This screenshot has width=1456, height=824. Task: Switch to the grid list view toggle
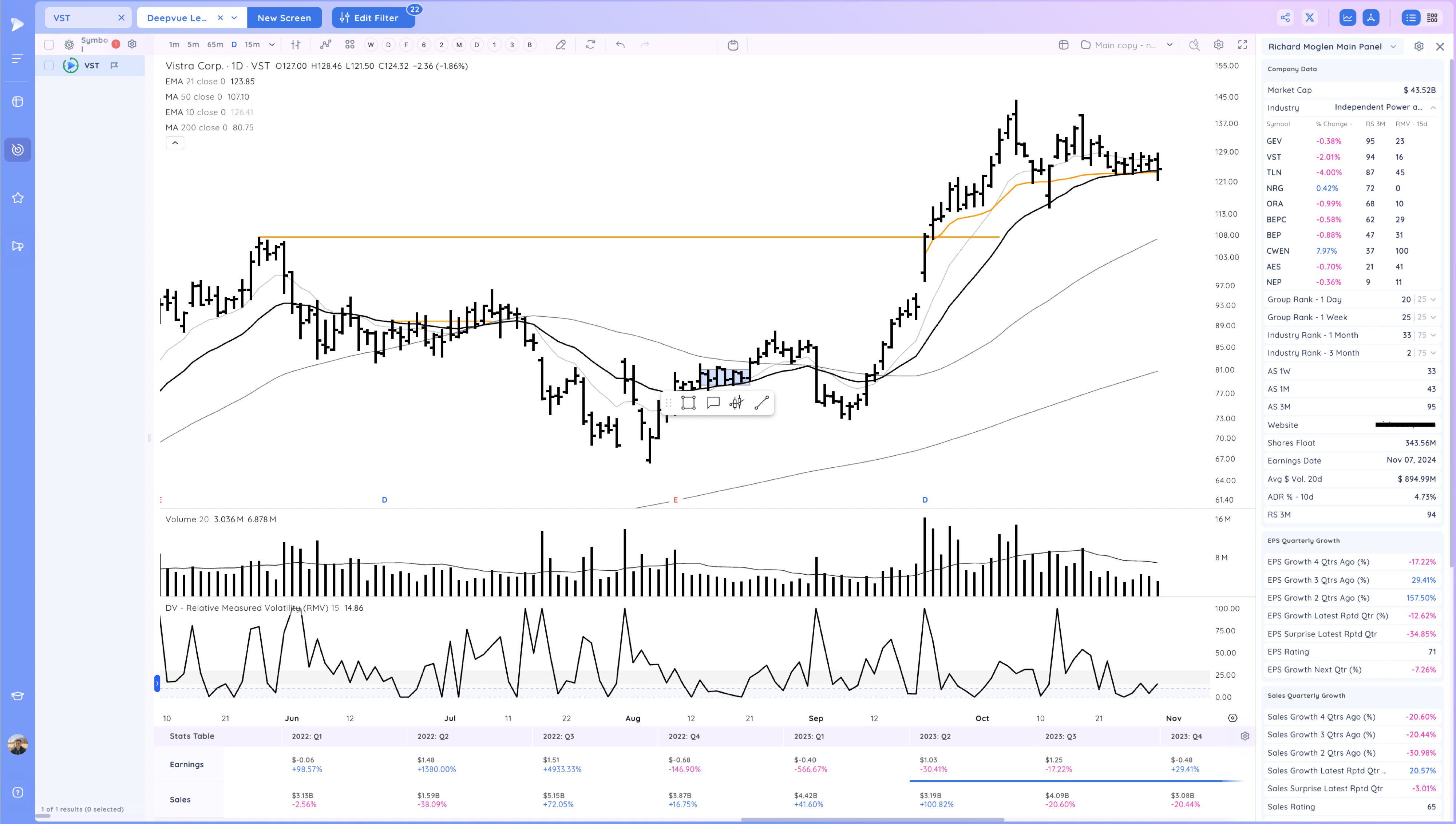[x=1432, y=17]
